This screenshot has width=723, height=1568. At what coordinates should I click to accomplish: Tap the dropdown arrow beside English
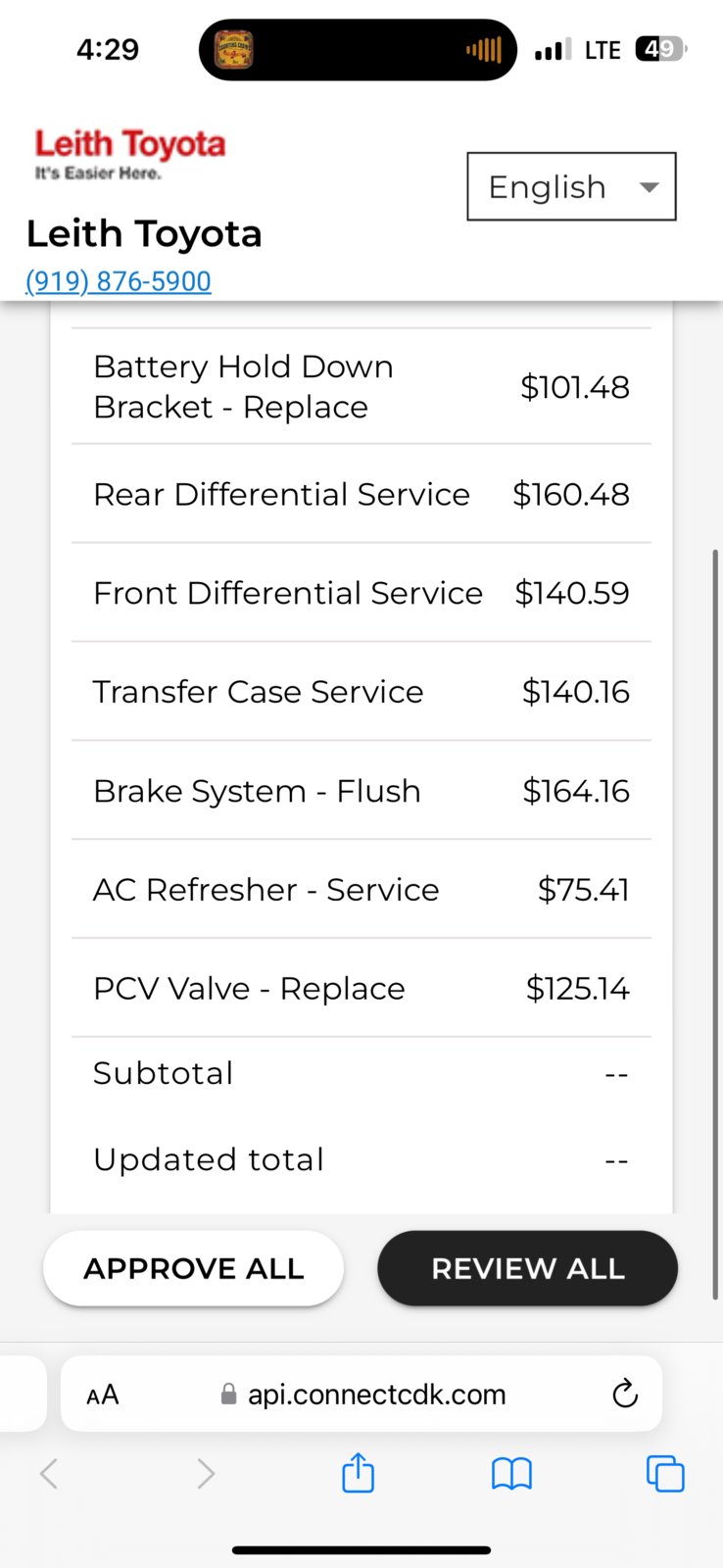649,187
